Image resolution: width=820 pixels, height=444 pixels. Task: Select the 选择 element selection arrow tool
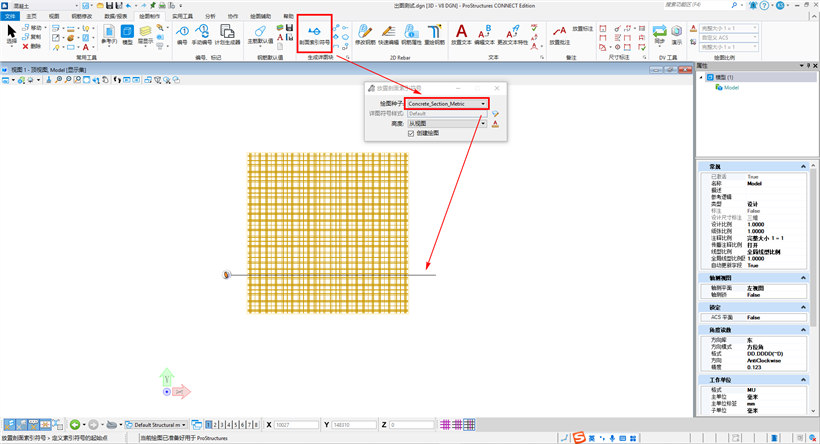12,36
